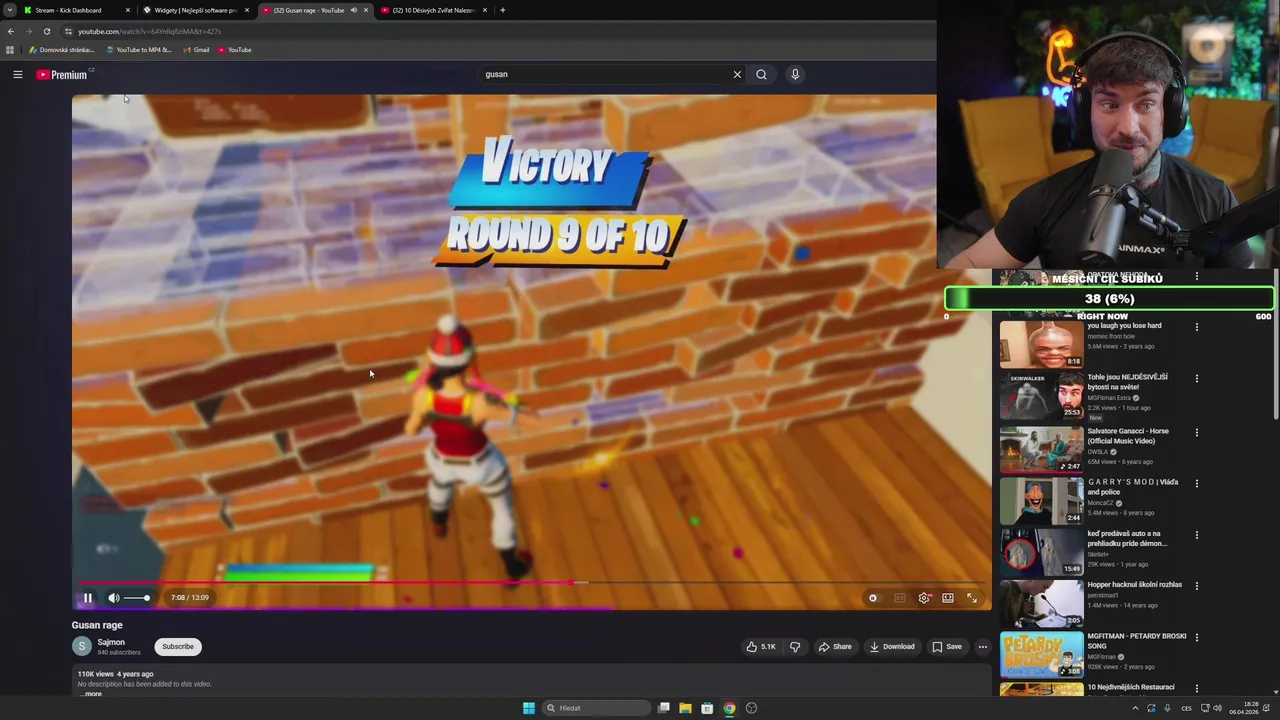This screenshot has width=1280, height=720.
Task: Open the Sajmon channel name link
Action: click(x=111, y=642)
